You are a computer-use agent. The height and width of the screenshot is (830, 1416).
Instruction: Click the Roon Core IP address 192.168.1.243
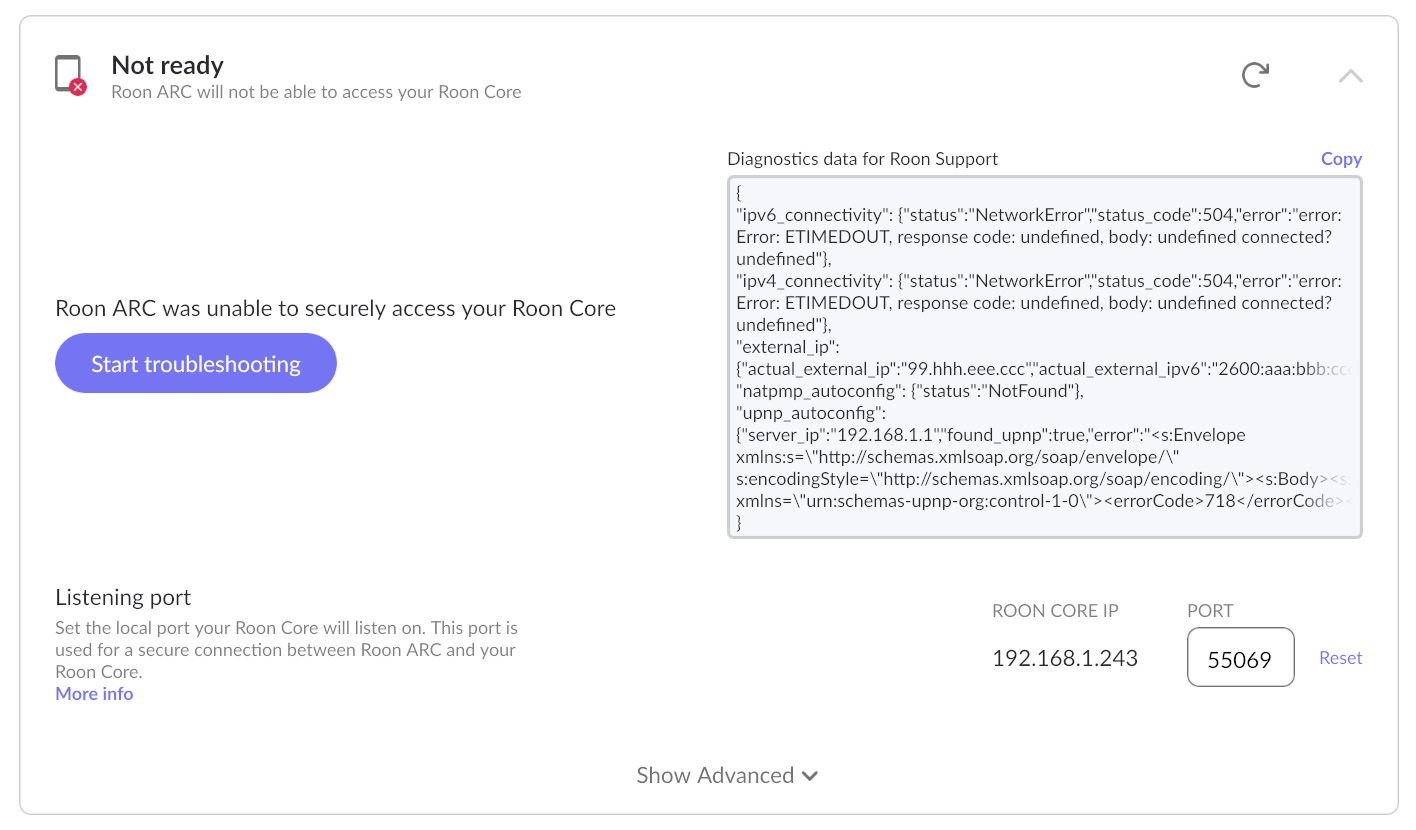(x=1064, y=658)
